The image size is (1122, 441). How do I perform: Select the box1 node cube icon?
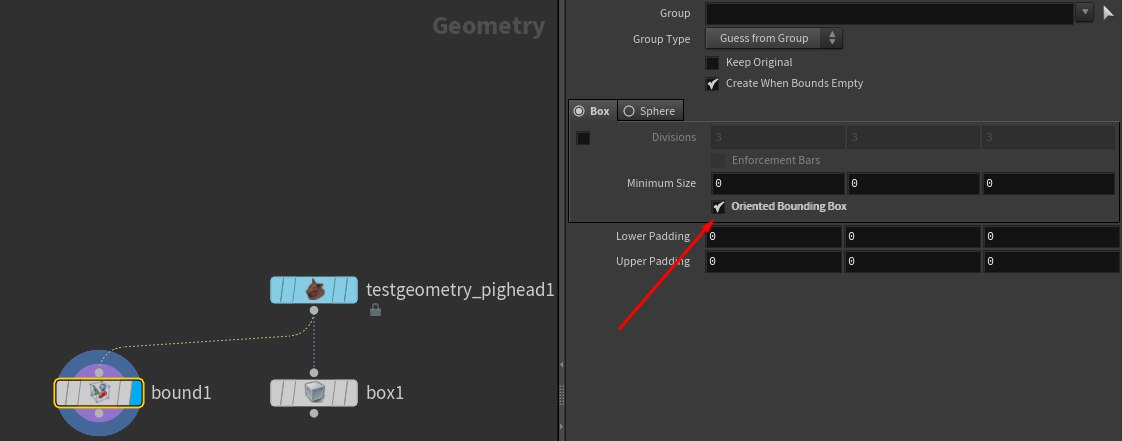click(x=313, y=392)
